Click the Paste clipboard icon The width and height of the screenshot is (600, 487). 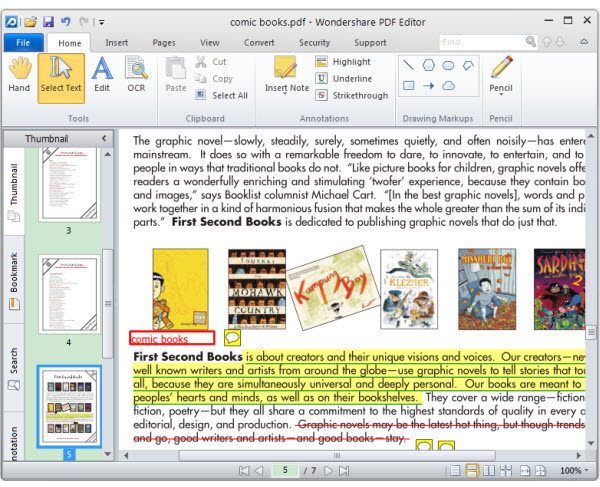pyautogui.click(x=176, y=75)
